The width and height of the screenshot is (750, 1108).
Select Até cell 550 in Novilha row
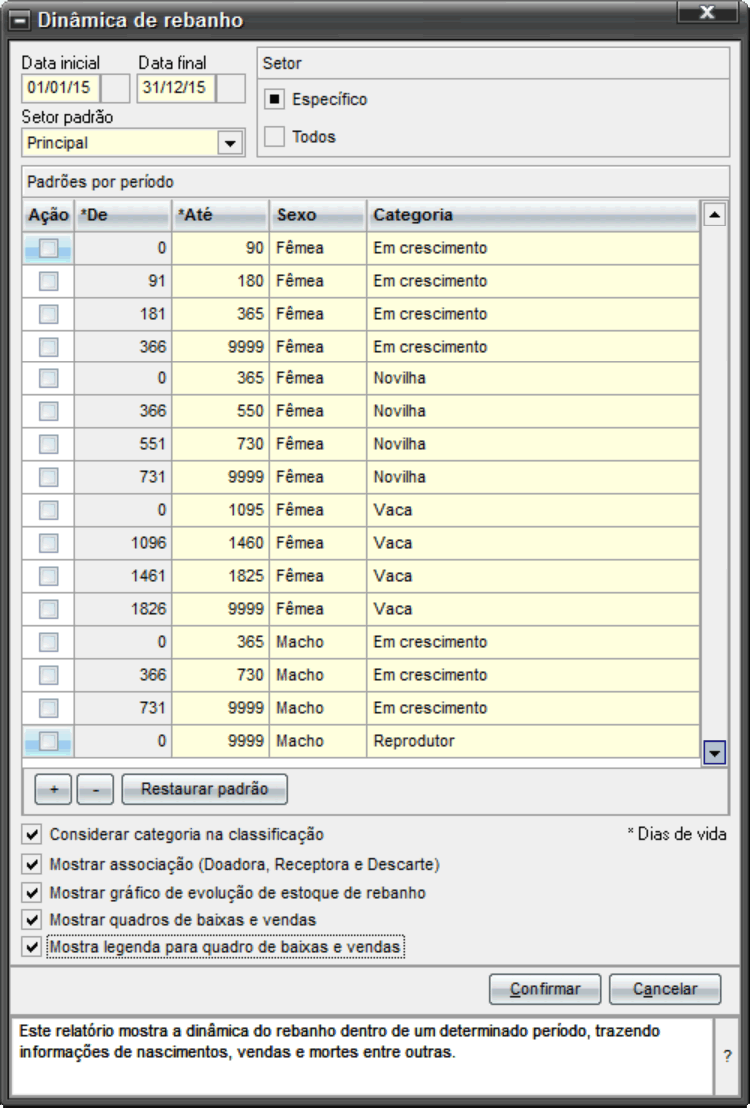[x=221, y=411]
